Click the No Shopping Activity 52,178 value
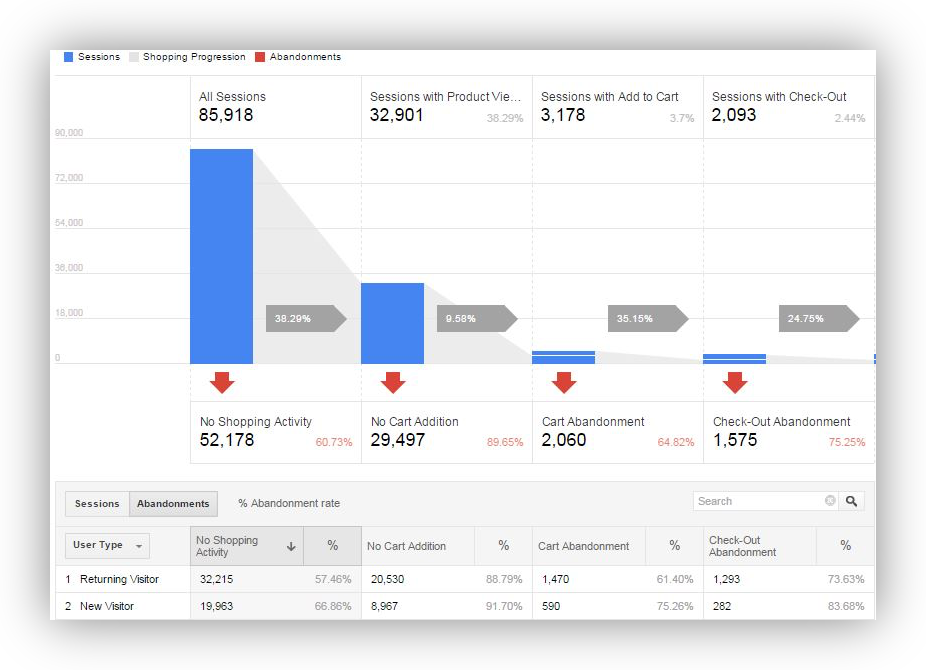The image size is (926, 670). [x=227, y=440]
